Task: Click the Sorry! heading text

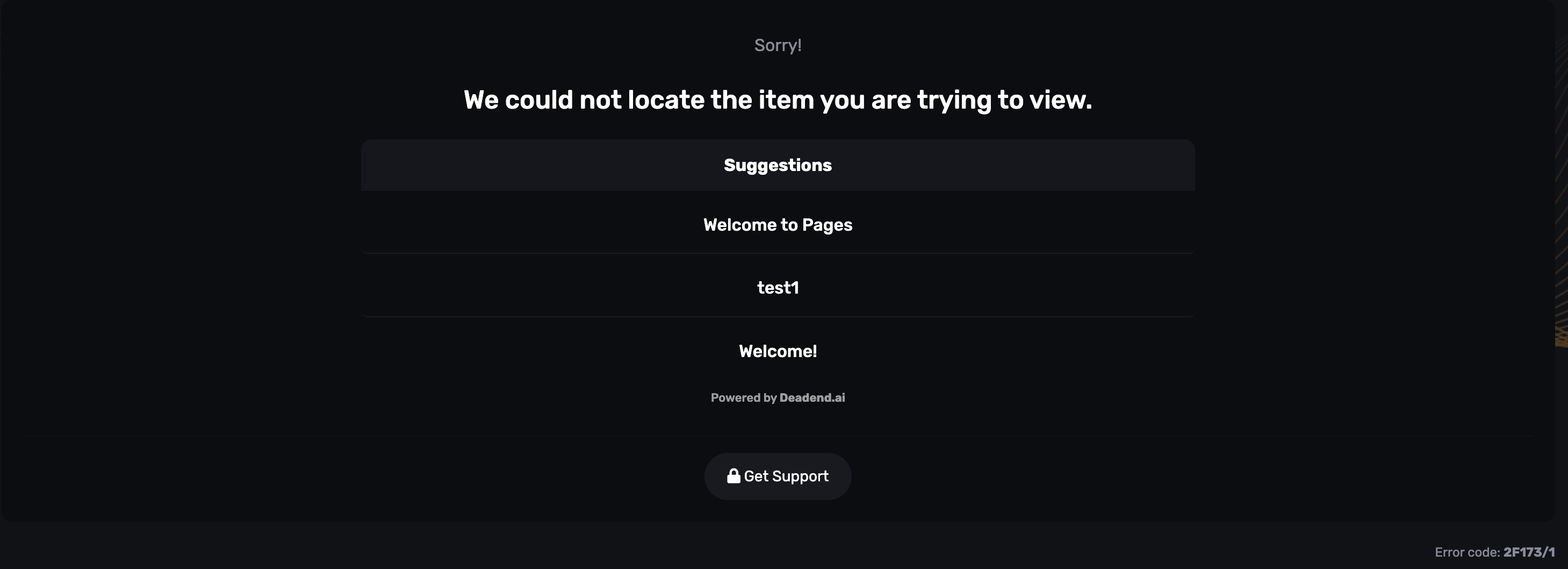Action: (778, 44)
